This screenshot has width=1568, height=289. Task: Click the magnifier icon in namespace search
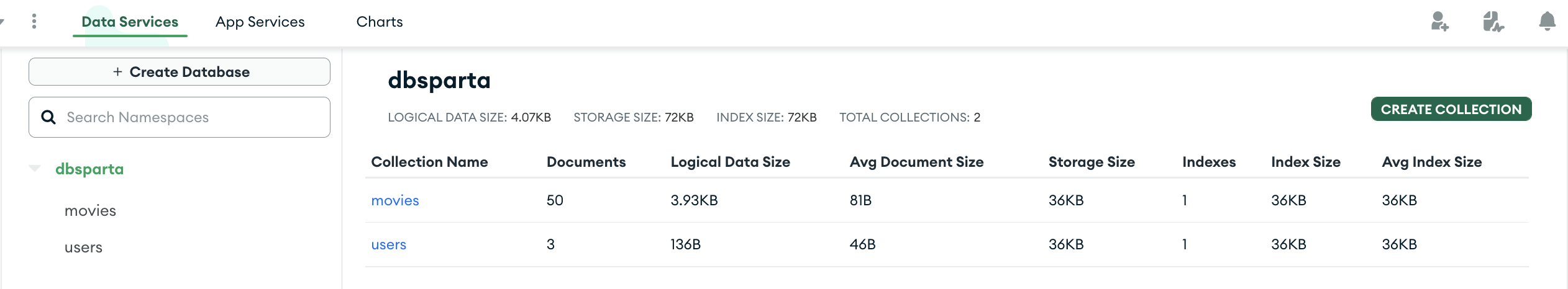48,117
